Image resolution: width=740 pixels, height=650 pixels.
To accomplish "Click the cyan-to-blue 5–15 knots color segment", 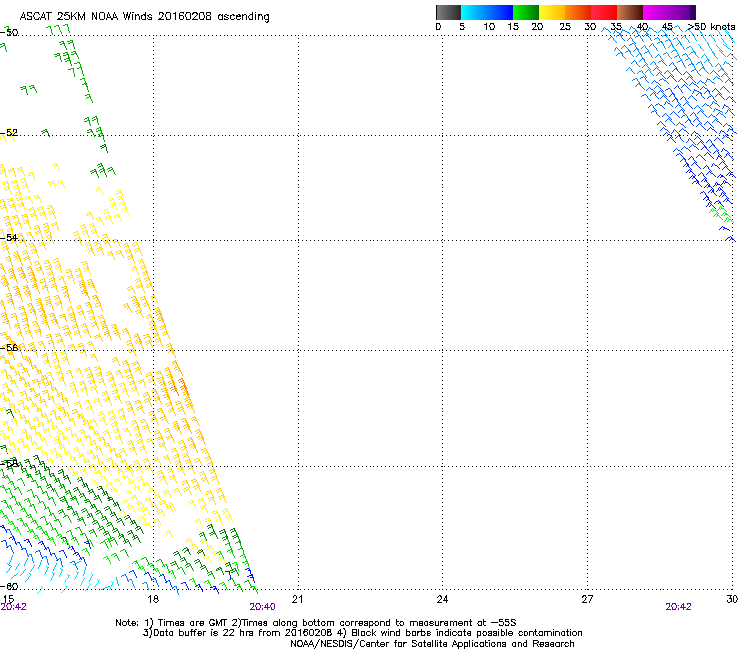I will coord(487,12).
